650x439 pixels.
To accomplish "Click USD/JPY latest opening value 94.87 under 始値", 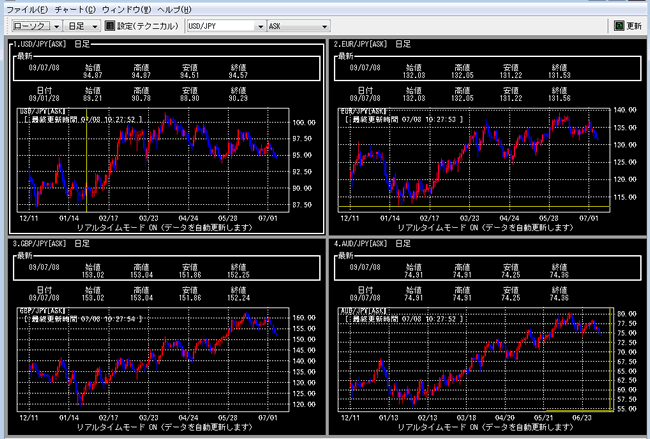I will pos(92,75).
